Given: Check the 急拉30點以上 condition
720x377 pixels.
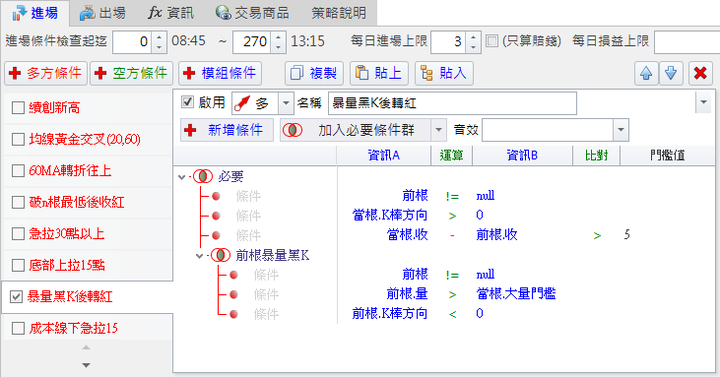Looking at the screenshot, I should click(x=18, y=234).
